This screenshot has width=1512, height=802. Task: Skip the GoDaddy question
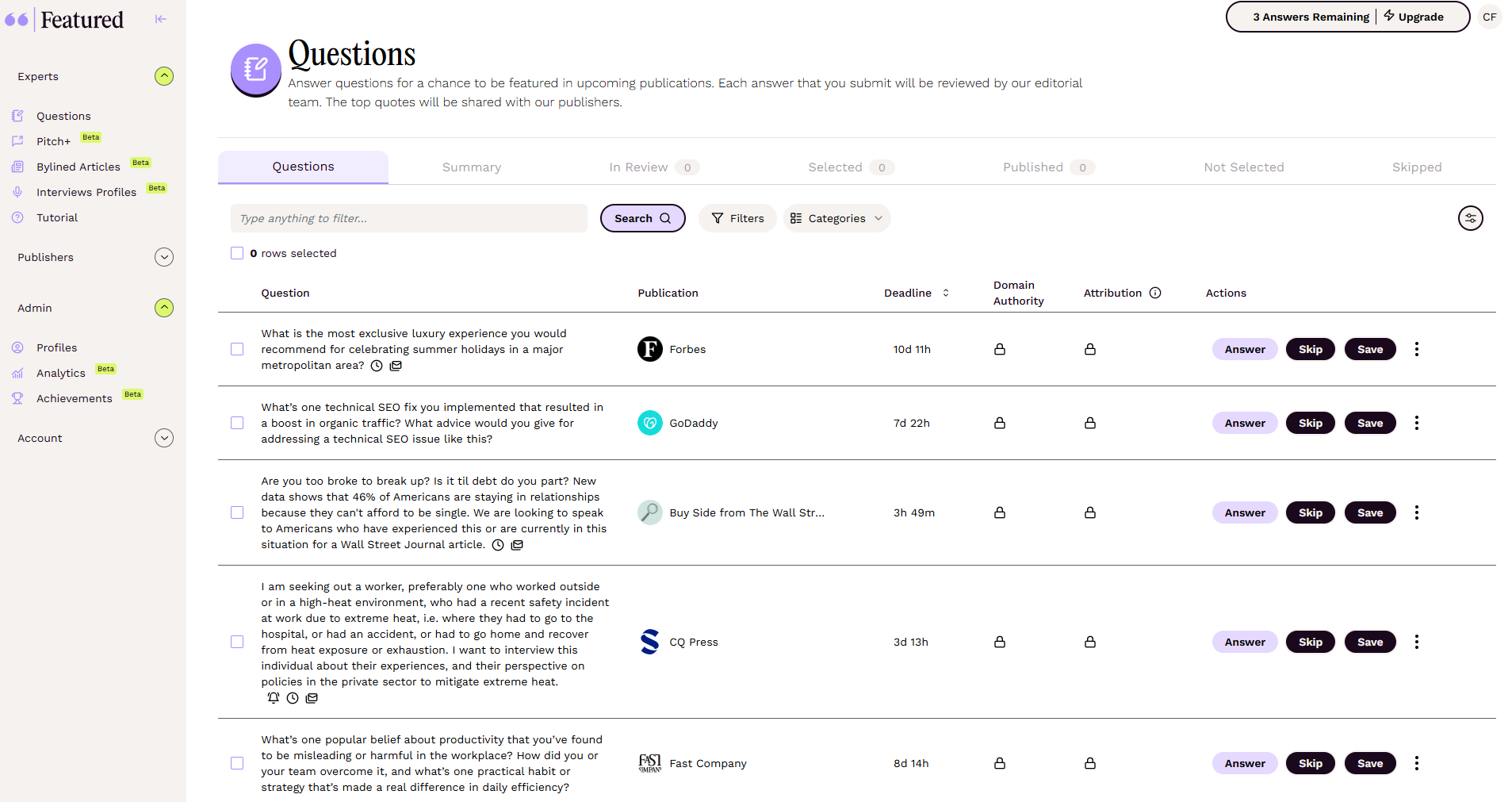tap(1311, 423)
